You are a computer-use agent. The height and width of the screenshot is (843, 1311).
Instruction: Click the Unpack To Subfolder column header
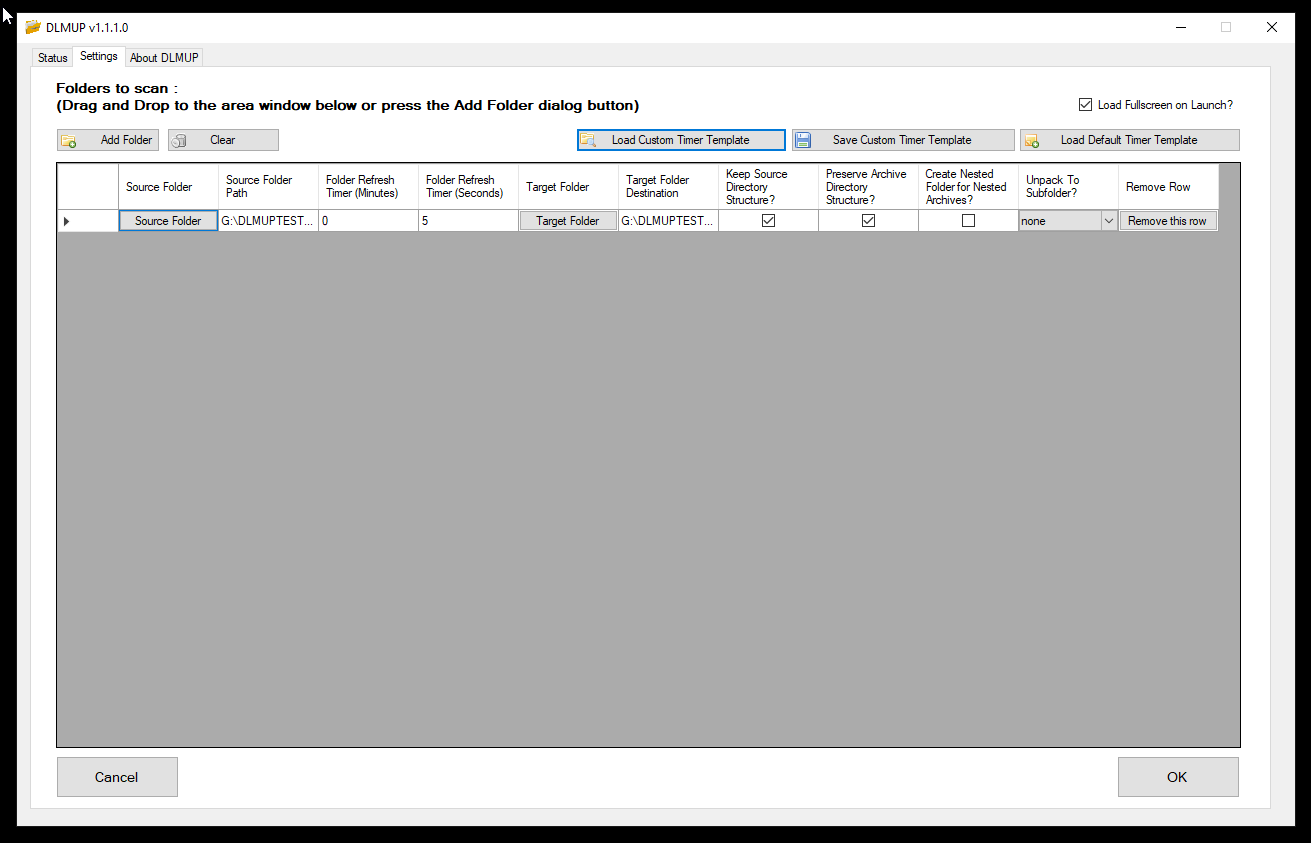[x=1068, y=187]
